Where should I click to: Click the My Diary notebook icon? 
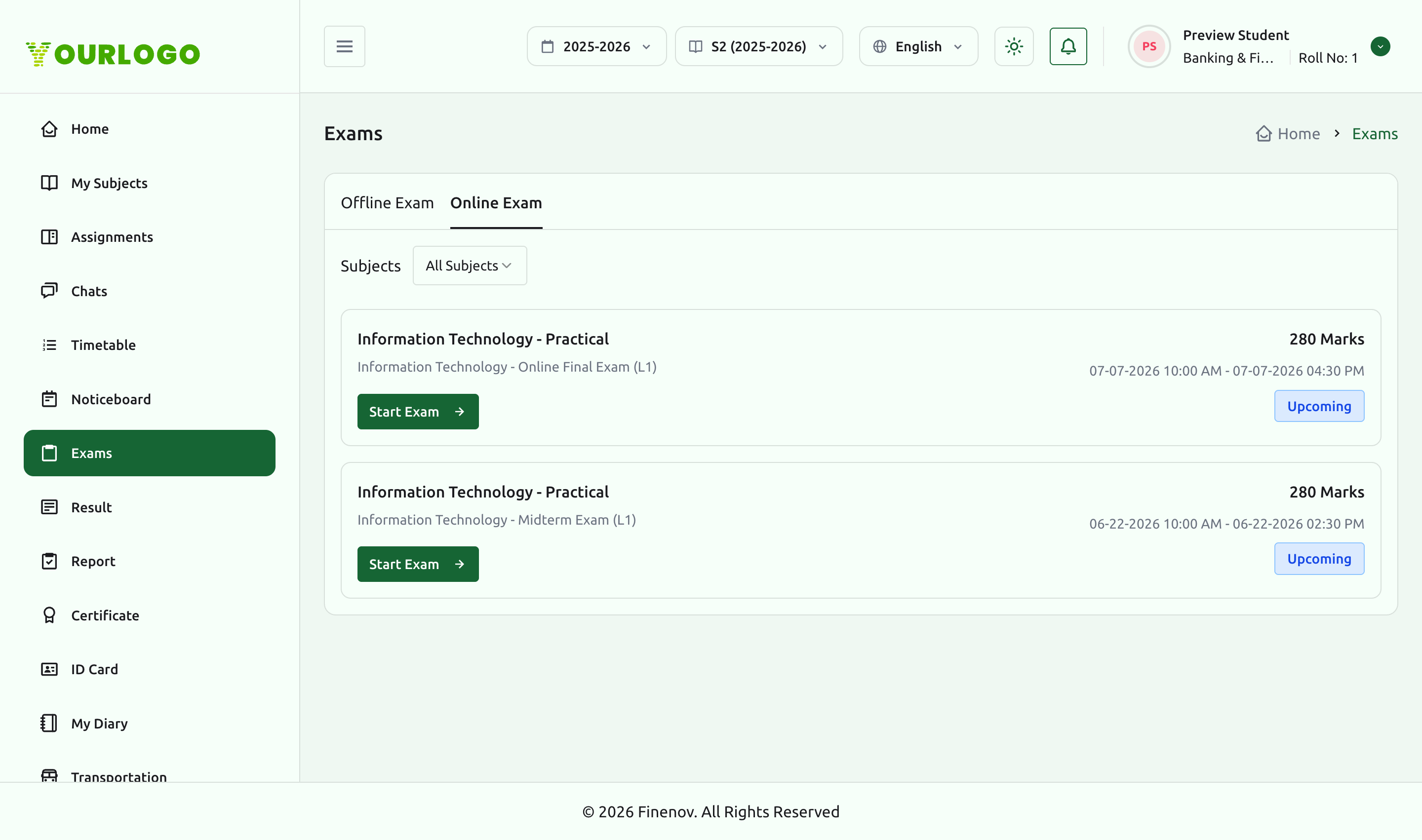[x=49, y=724]
